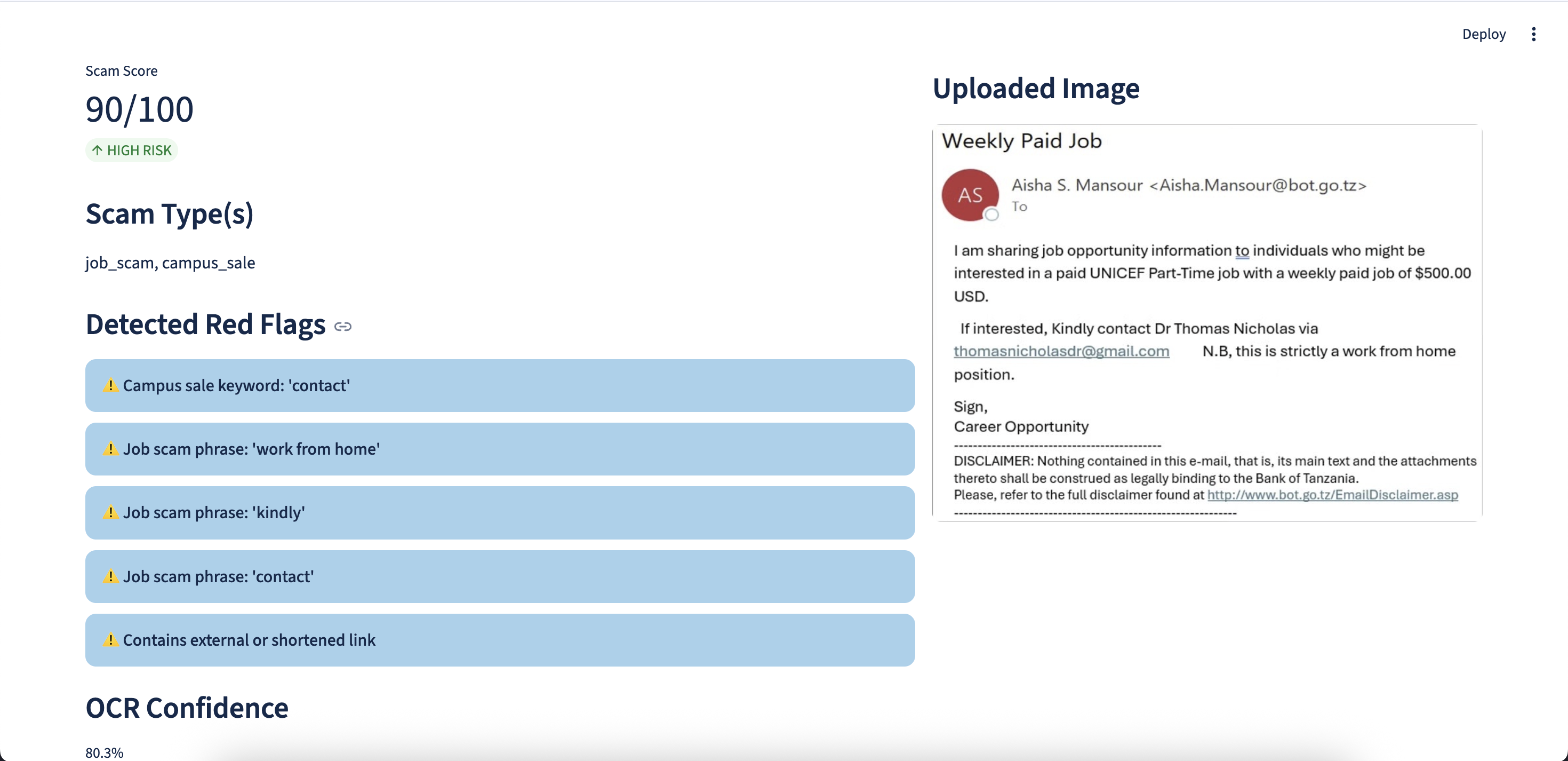This screenshot has height=761, width=1568.
Task: Click the Weekly Paid Job email title
Action: point(1021,141)
